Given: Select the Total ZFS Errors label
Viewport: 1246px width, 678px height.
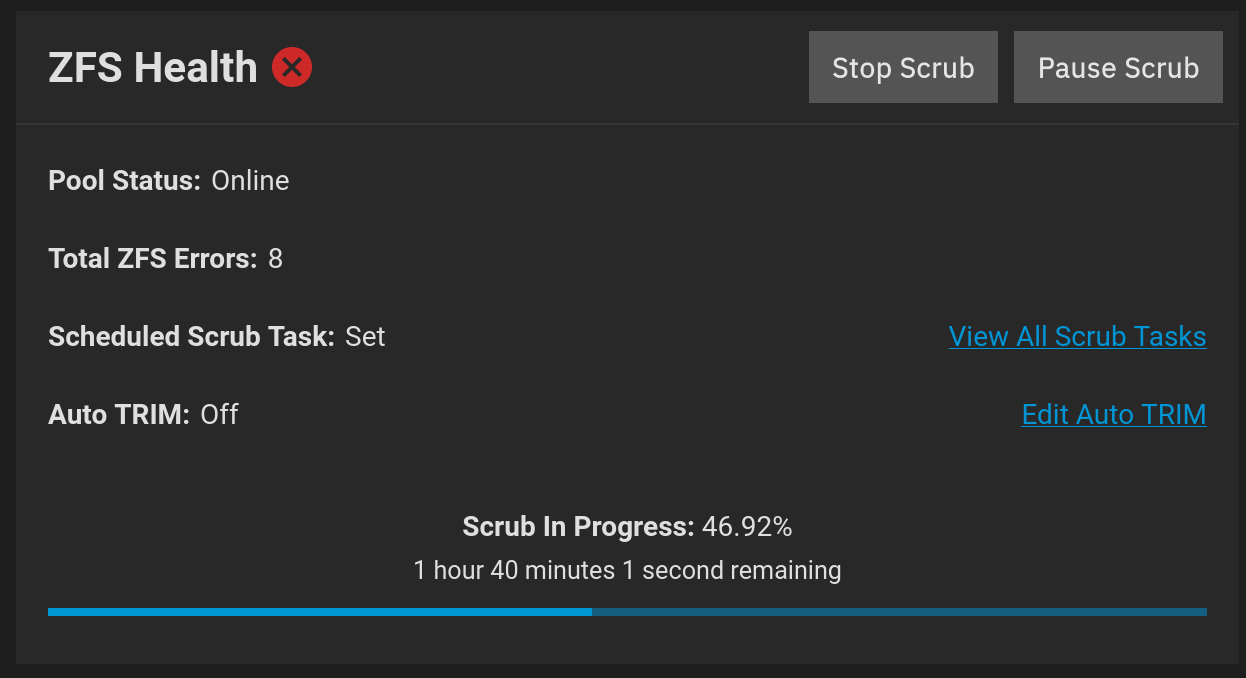Looking at the screenshot, I should [x=153, y=259].
